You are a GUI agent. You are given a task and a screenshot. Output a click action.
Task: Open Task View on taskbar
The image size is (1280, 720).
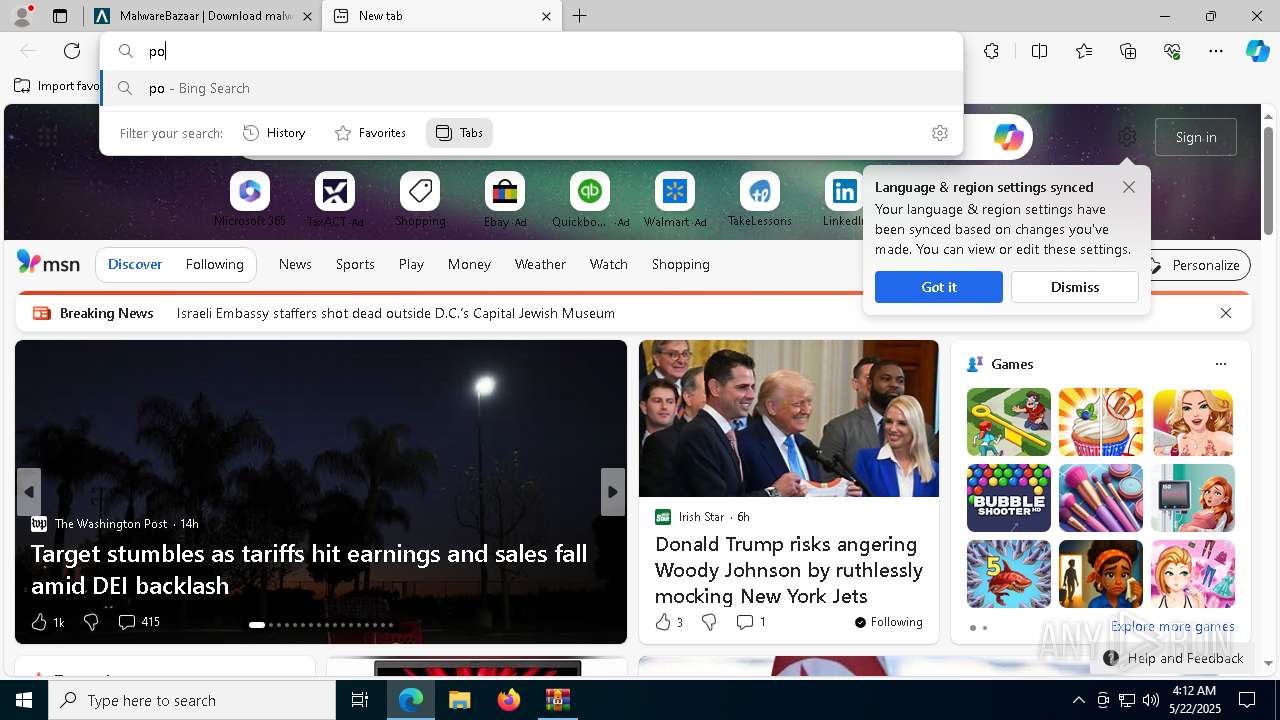pos(360,700)
